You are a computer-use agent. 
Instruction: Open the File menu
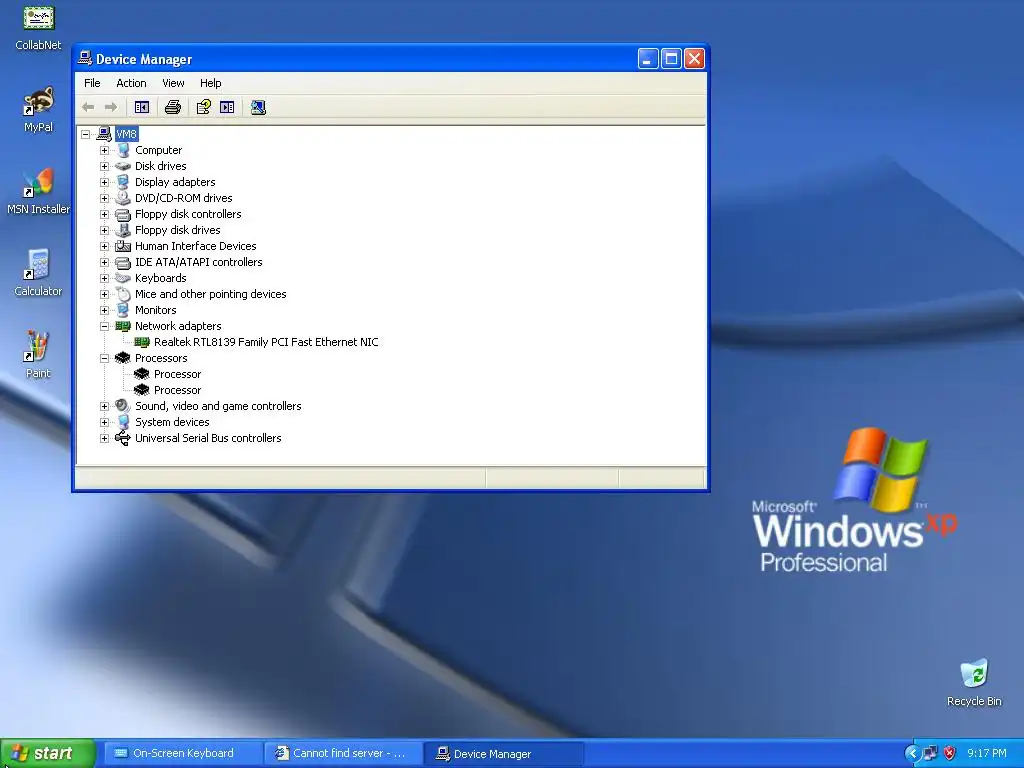pyautogui.click(x=92, y=83)
